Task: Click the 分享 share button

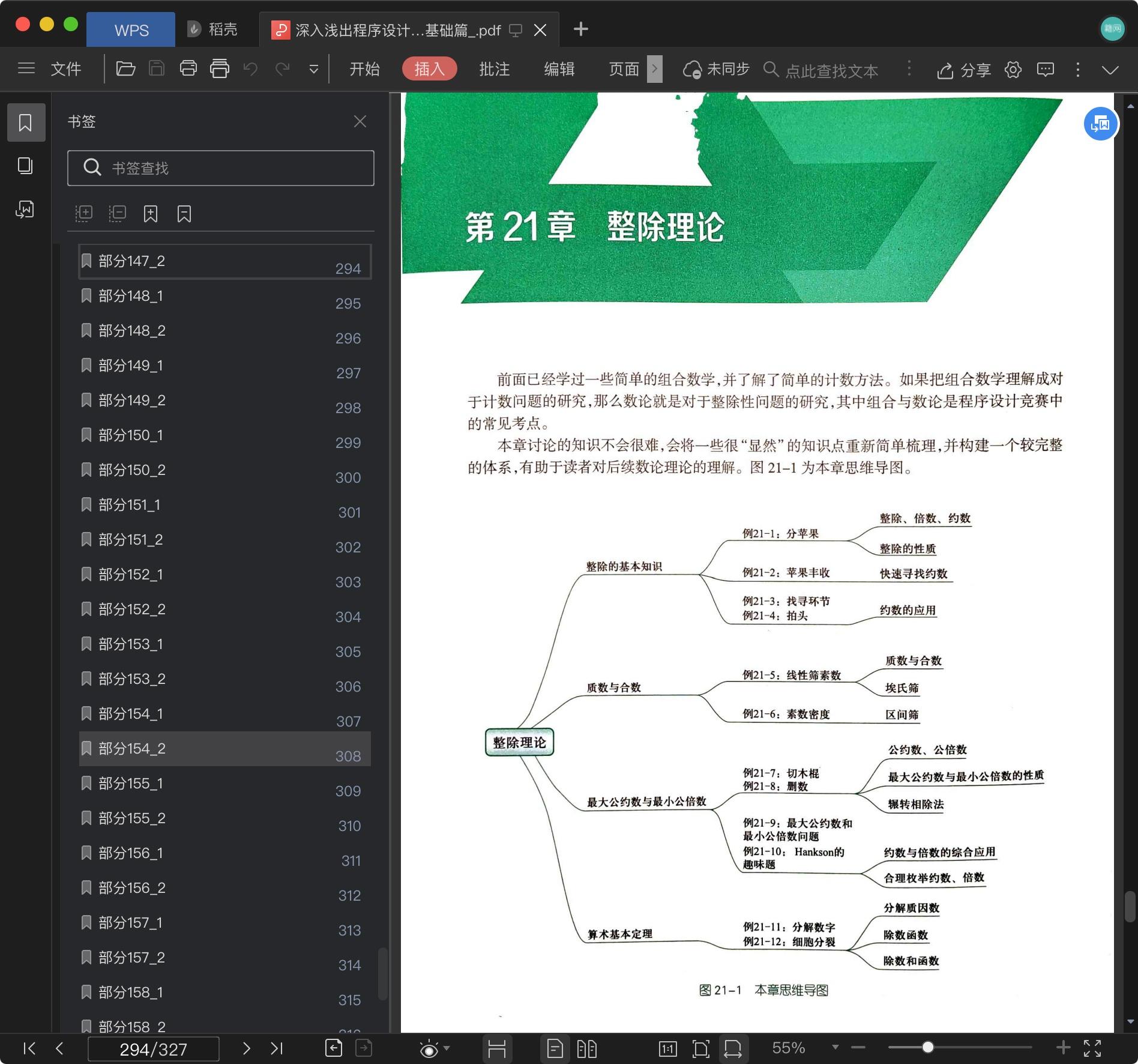Action: pos(963,70)
